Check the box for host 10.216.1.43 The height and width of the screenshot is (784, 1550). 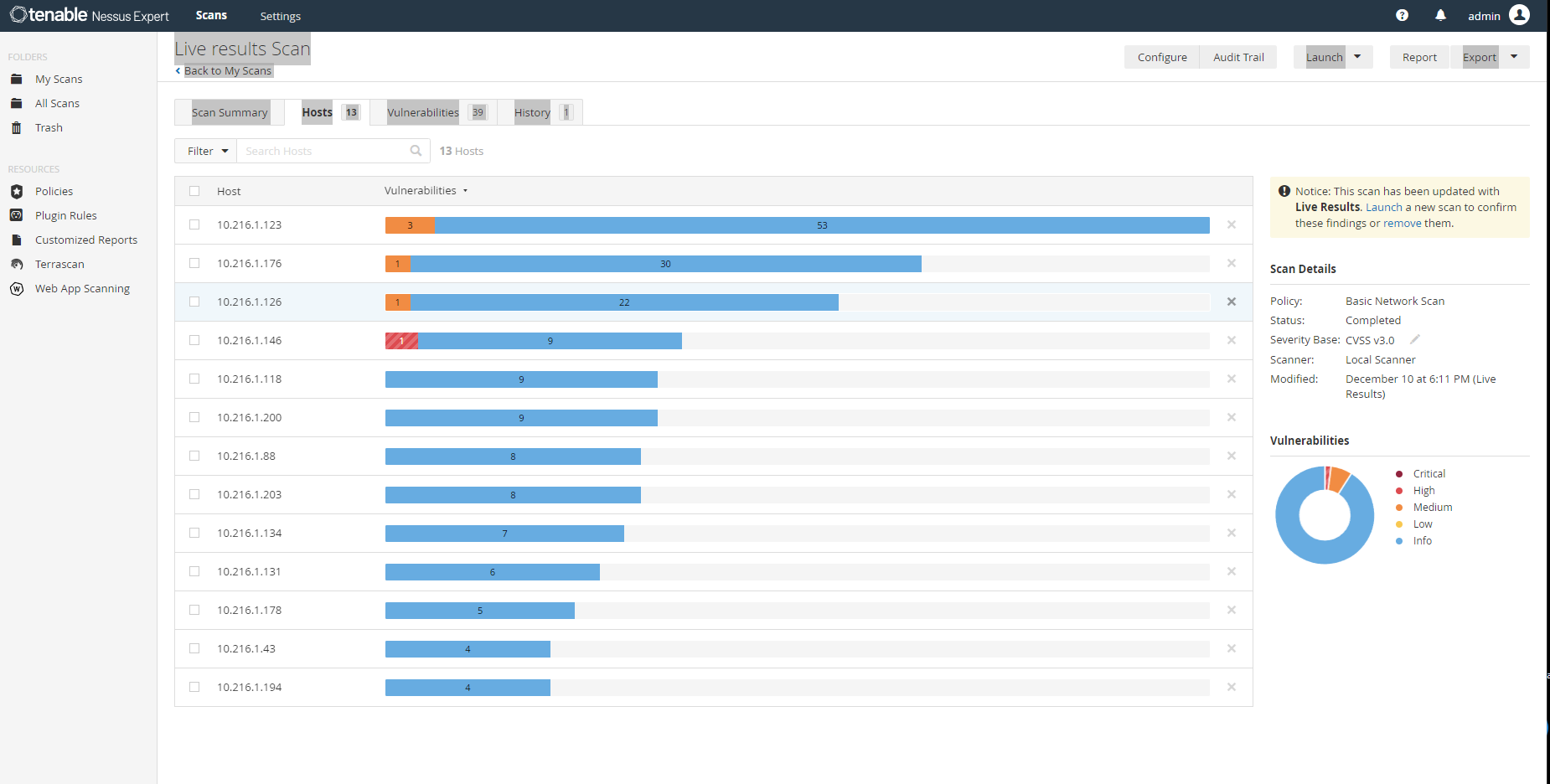pos(194,648)
